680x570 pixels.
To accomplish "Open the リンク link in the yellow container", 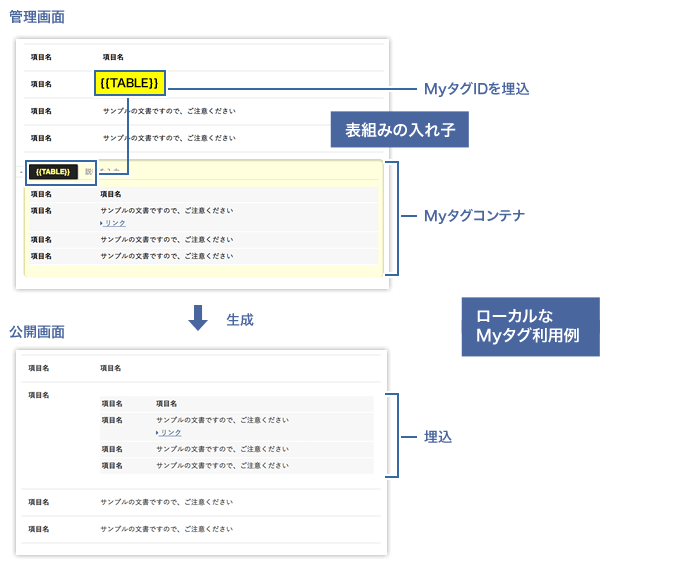I will (114, 223).
